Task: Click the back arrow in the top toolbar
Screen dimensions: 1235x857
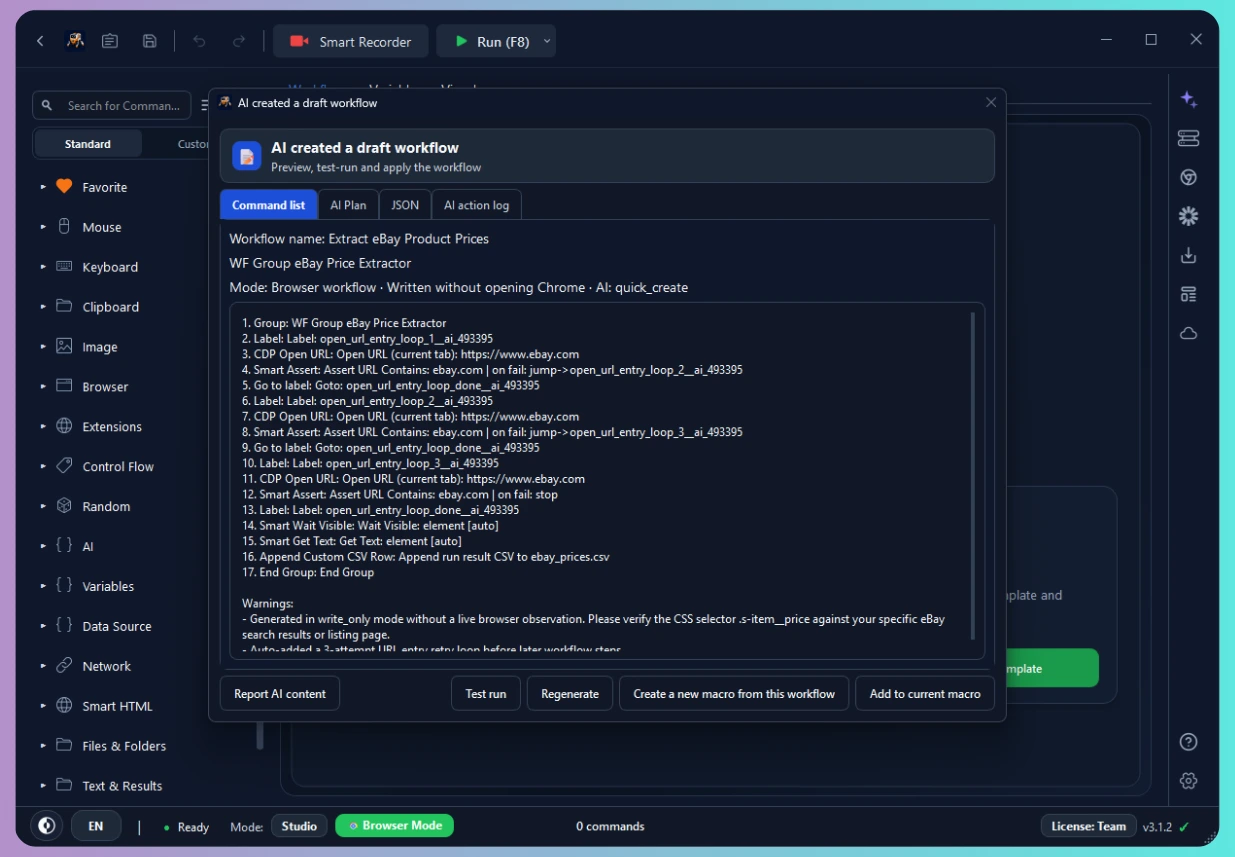Action: point(40,41)
